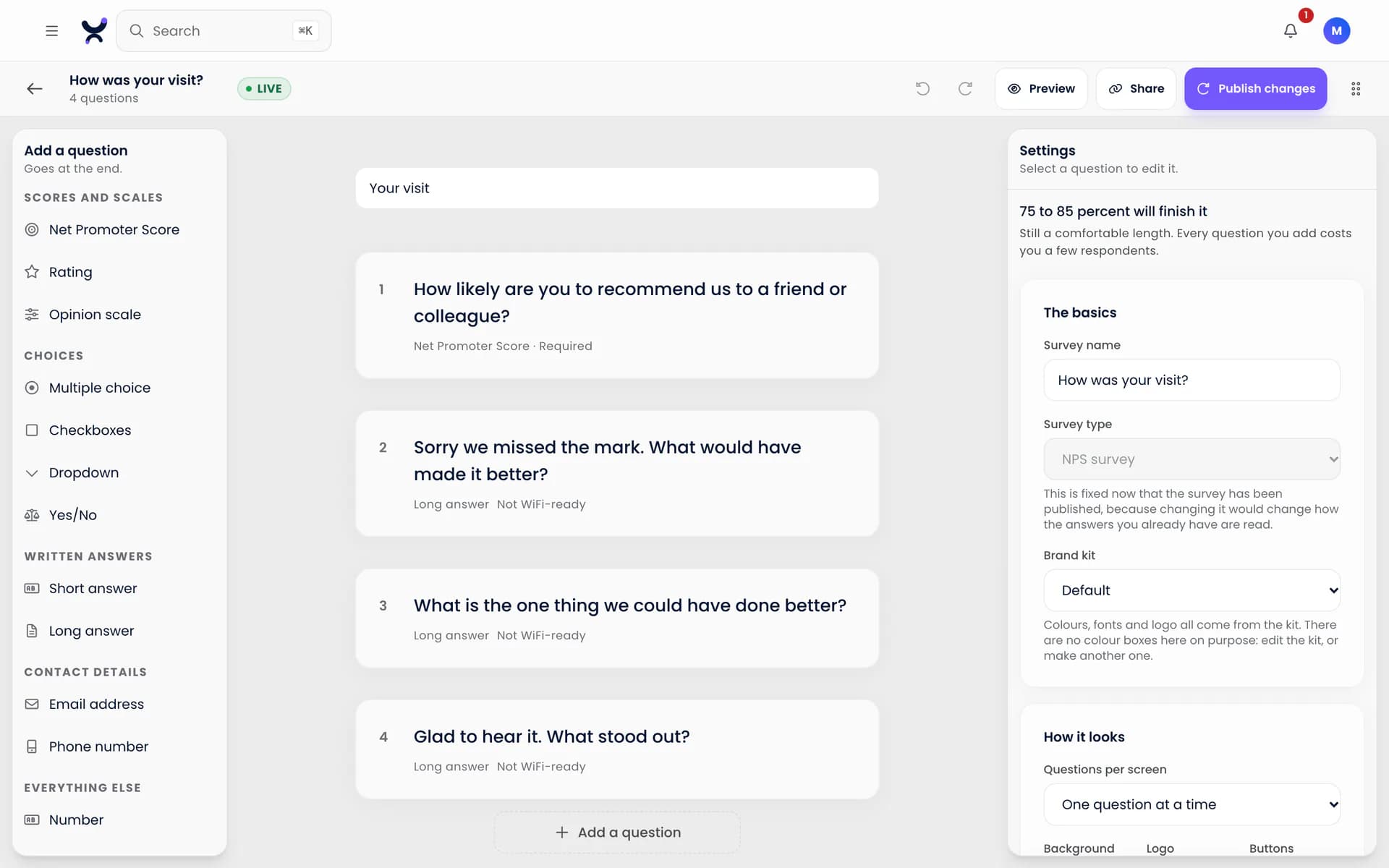Add a Long answer question
Screen dimensions: 1389x868
[119, 631]
